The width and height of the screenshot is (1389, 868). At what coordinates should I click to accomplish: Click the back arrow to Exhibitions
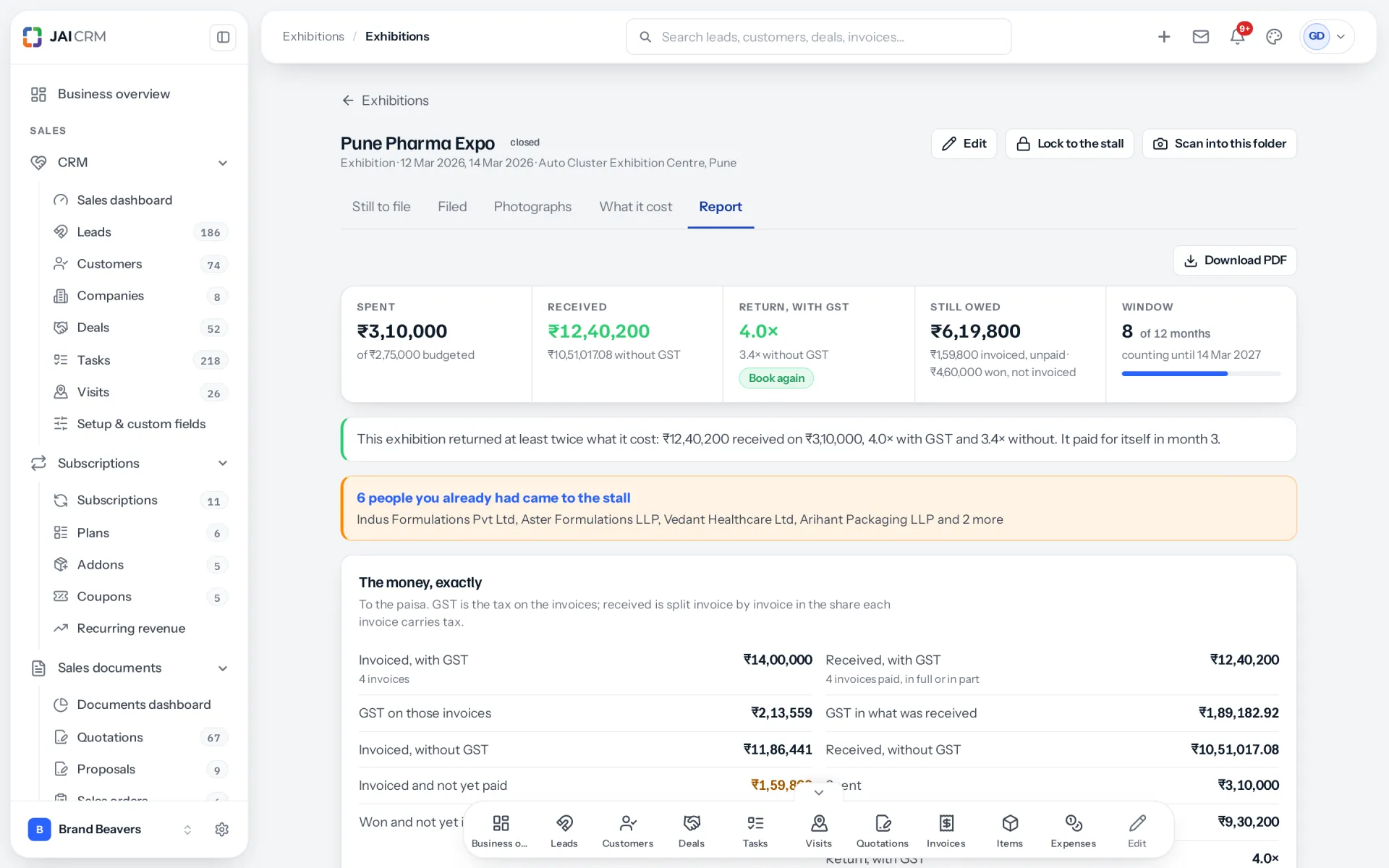348,101
